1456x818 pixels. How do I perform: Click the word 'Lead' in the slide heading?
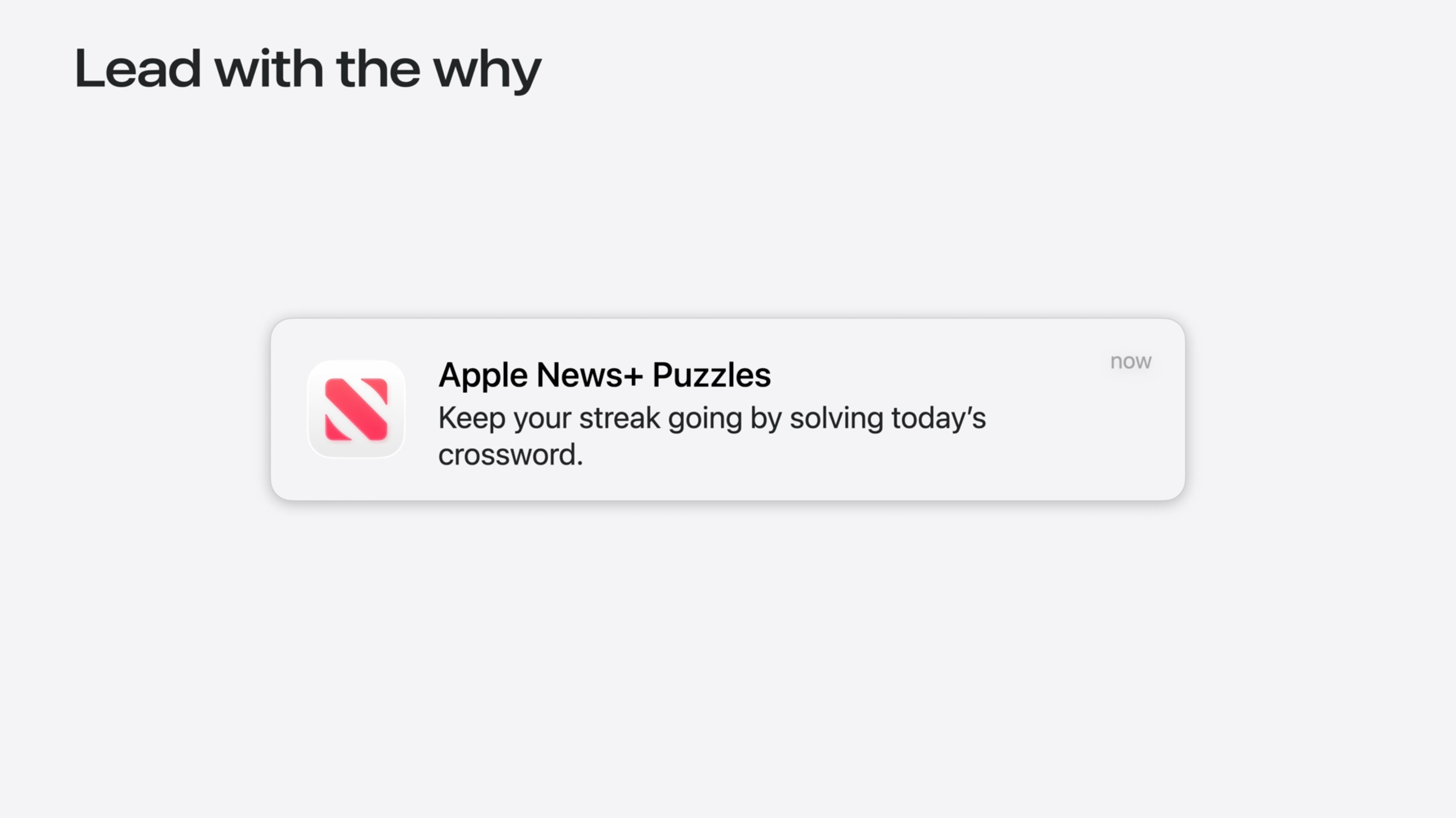pyautogui.click(x=137, y=70)
